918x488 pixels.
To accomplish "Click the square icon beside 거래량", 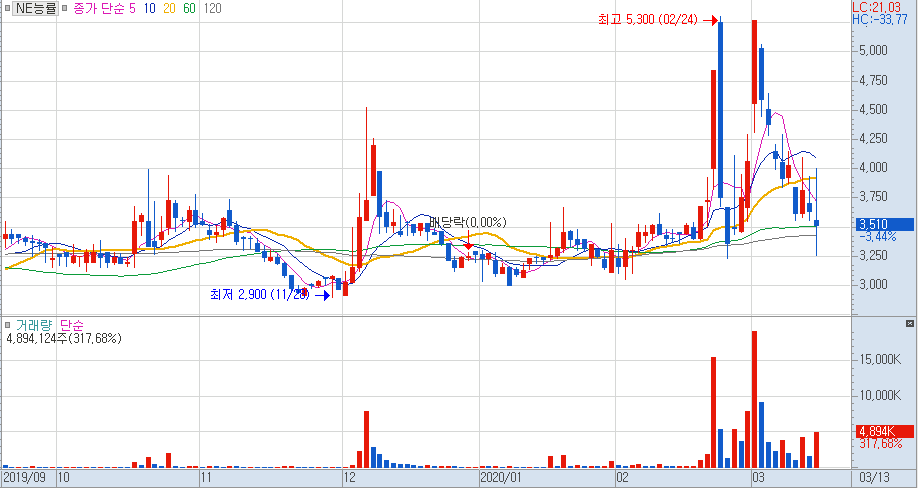I will [7, 325].
